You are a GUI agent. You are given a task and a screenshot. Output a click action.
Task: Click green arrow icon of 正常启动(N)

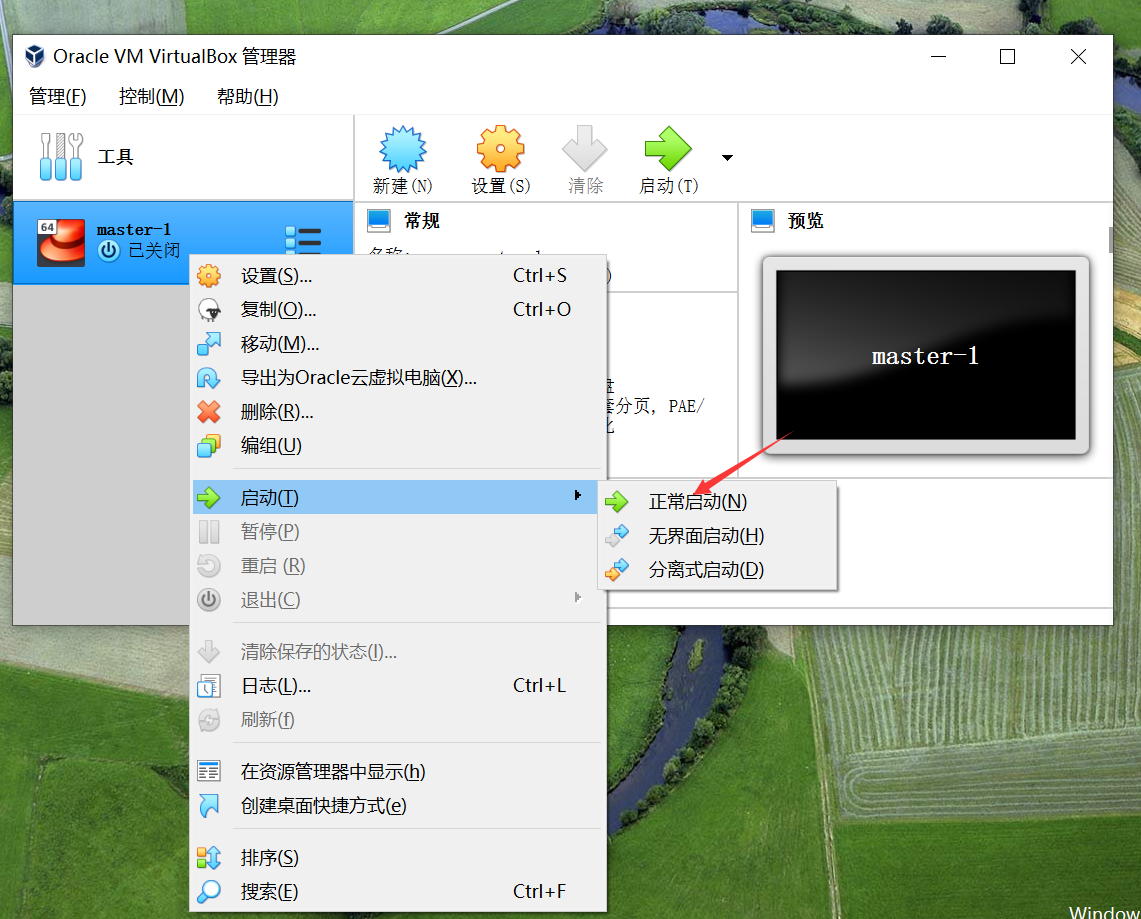(616, 501)
